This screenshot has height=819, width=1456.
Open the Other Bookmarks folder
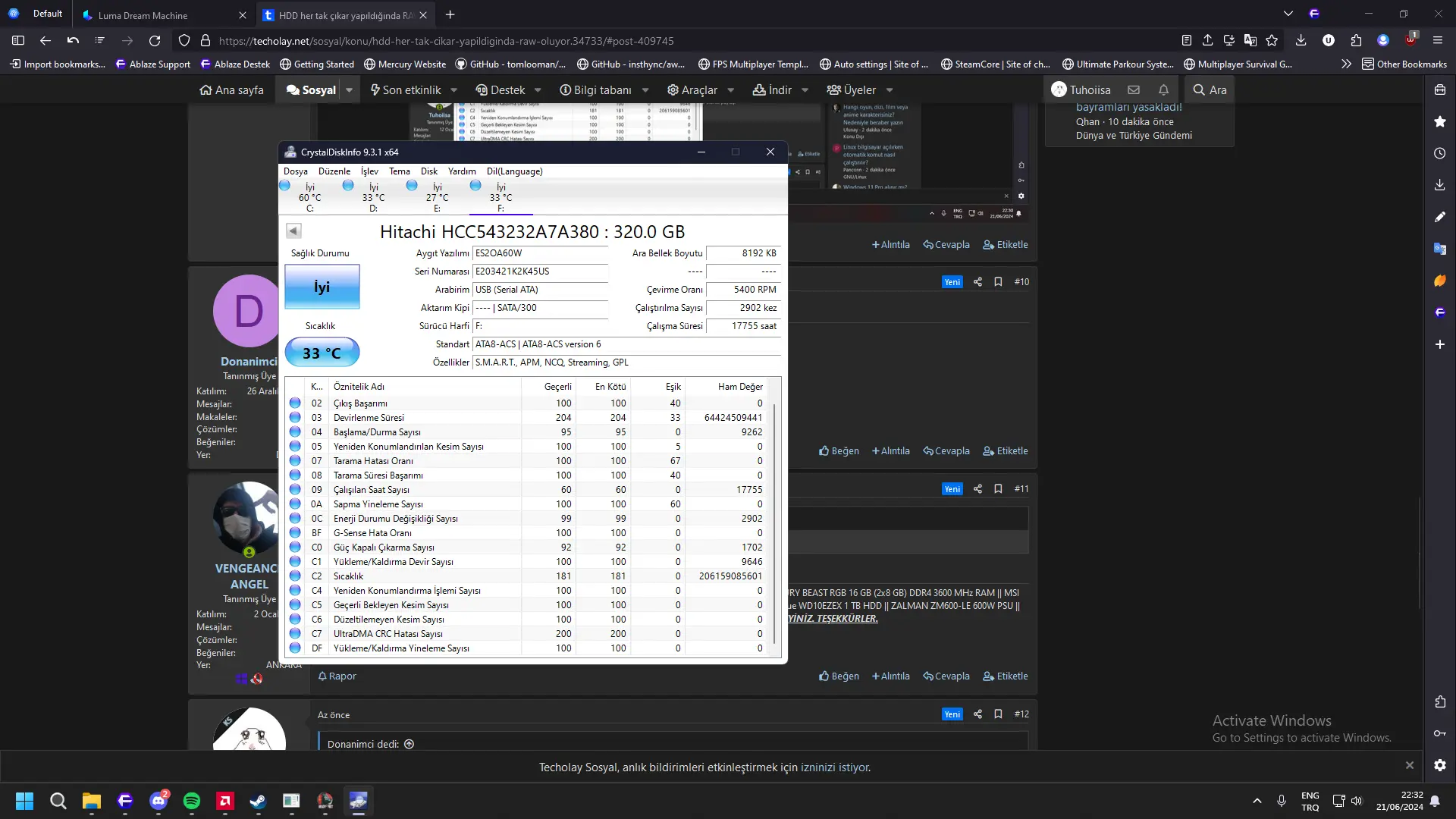tap(1404, 64)
